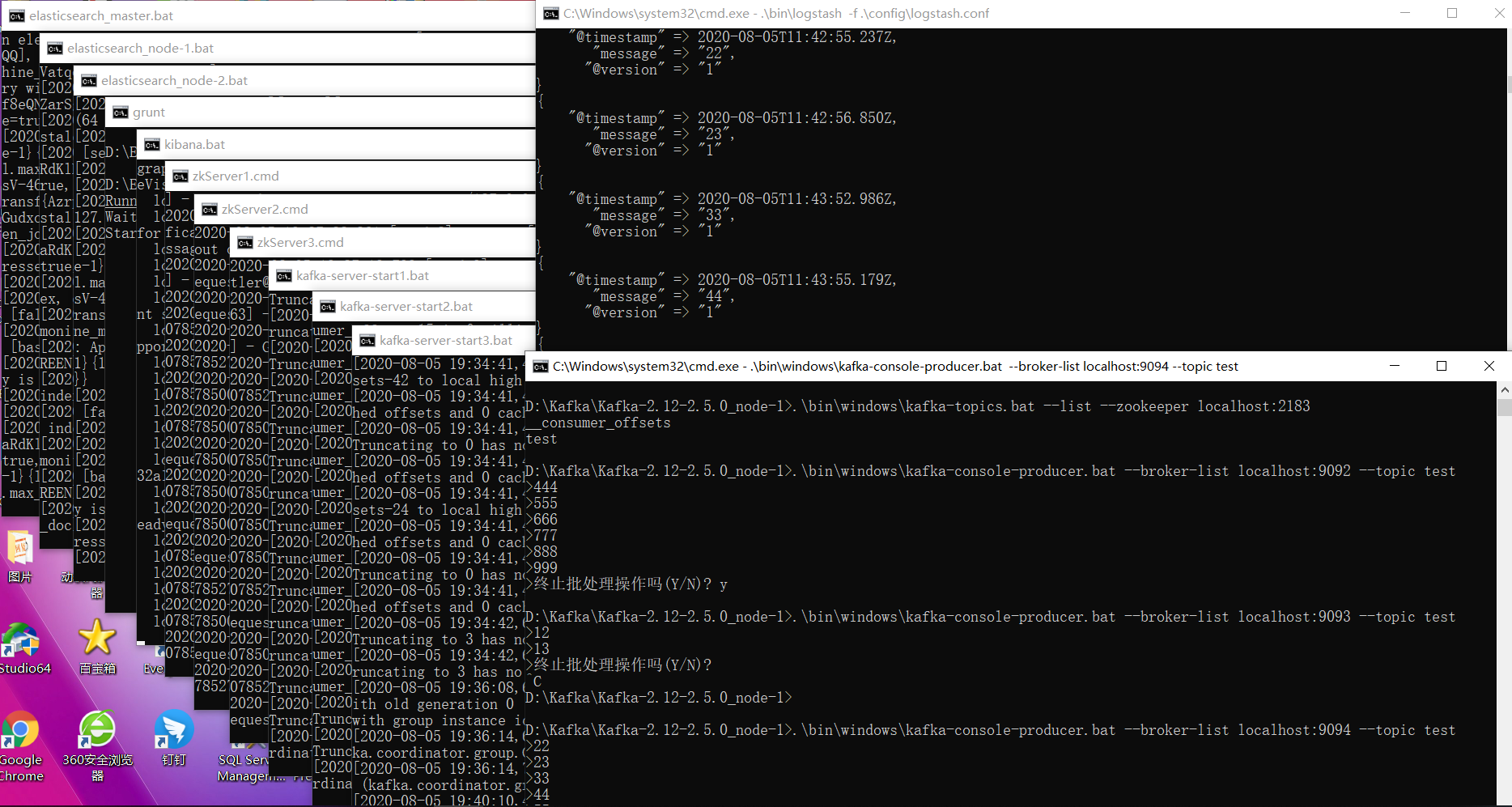Viewport: 1512px width, 807px height.
Task: Select the elasticsearch_node-1.bat title bar
Action: click(x=140, y=49)
